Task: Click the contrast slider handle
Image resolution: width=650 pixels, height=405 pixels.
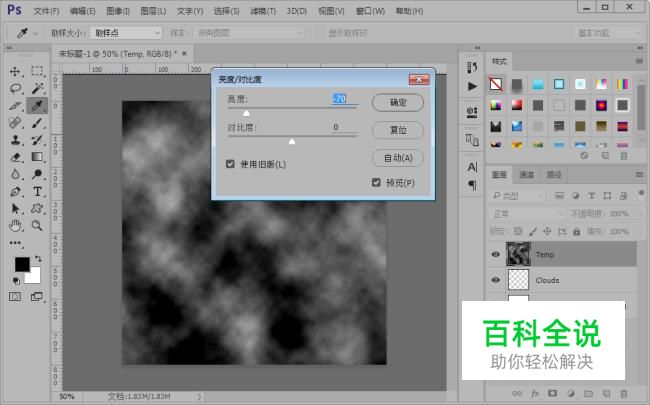Action: (x=292, y=141)
